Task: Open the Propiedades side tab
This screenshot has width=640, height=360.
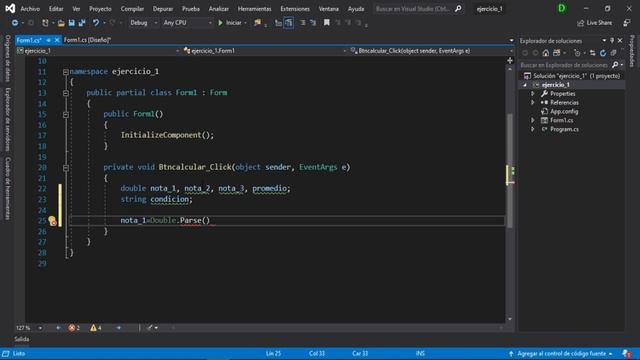Action: pos(632,51)
